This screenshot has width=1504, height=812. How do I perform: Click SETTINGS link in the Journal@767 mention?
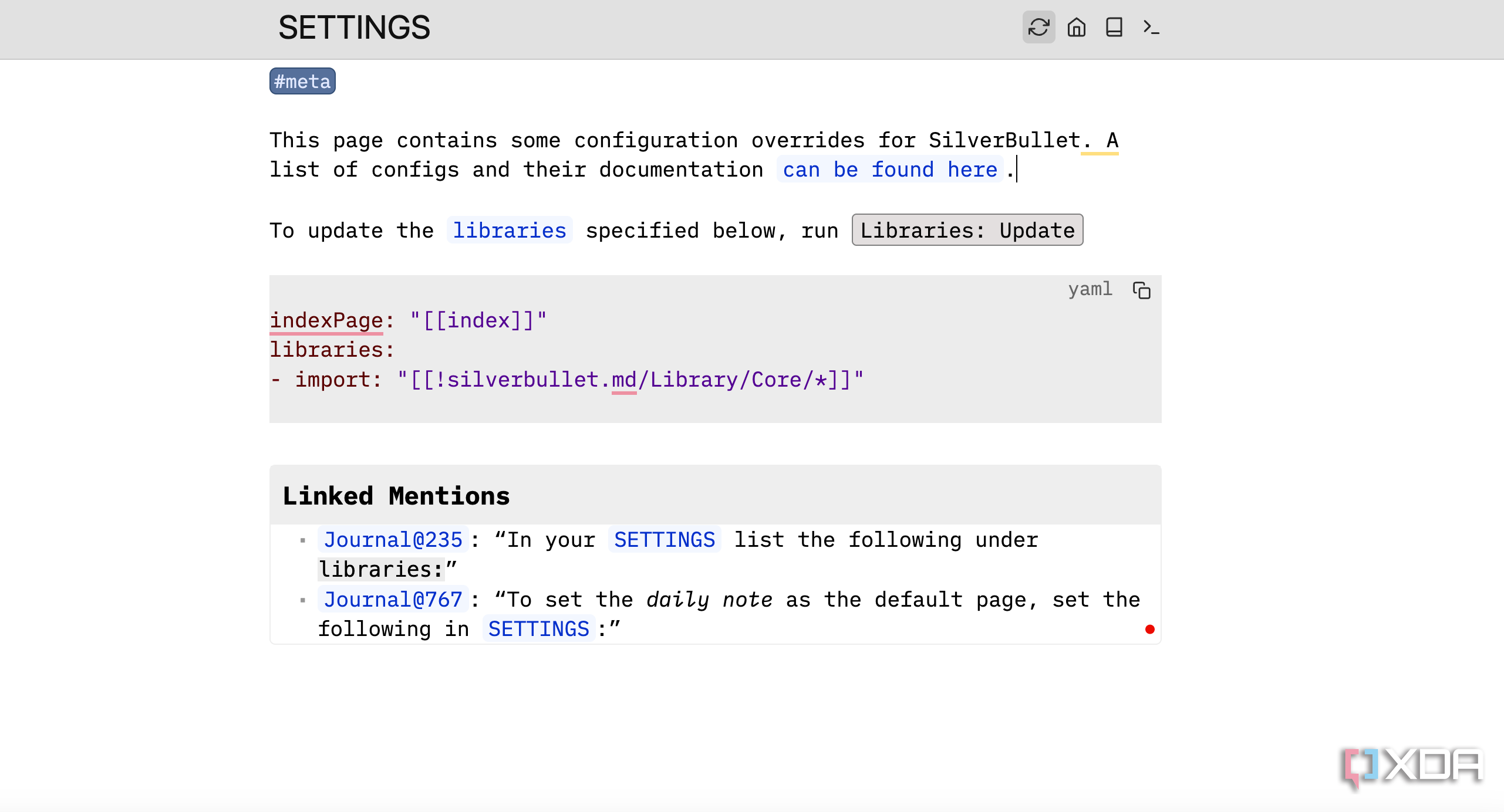tap(538, 628)
